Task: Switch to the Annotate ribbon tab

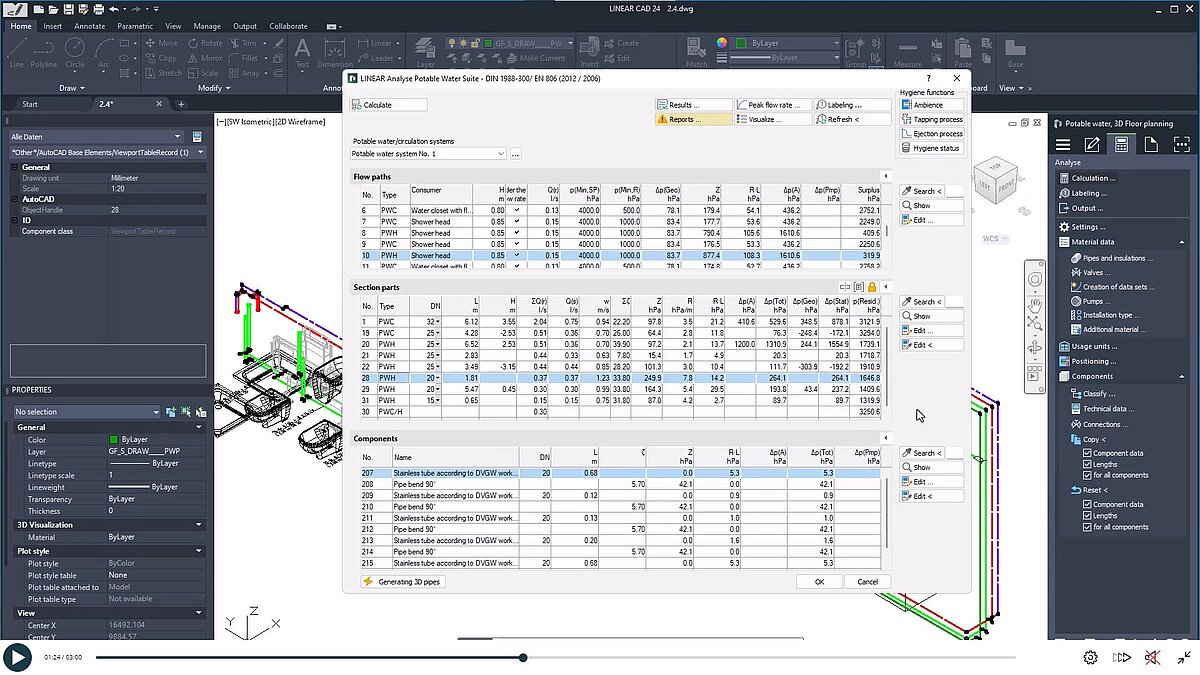Action: (x=89, y=25)
